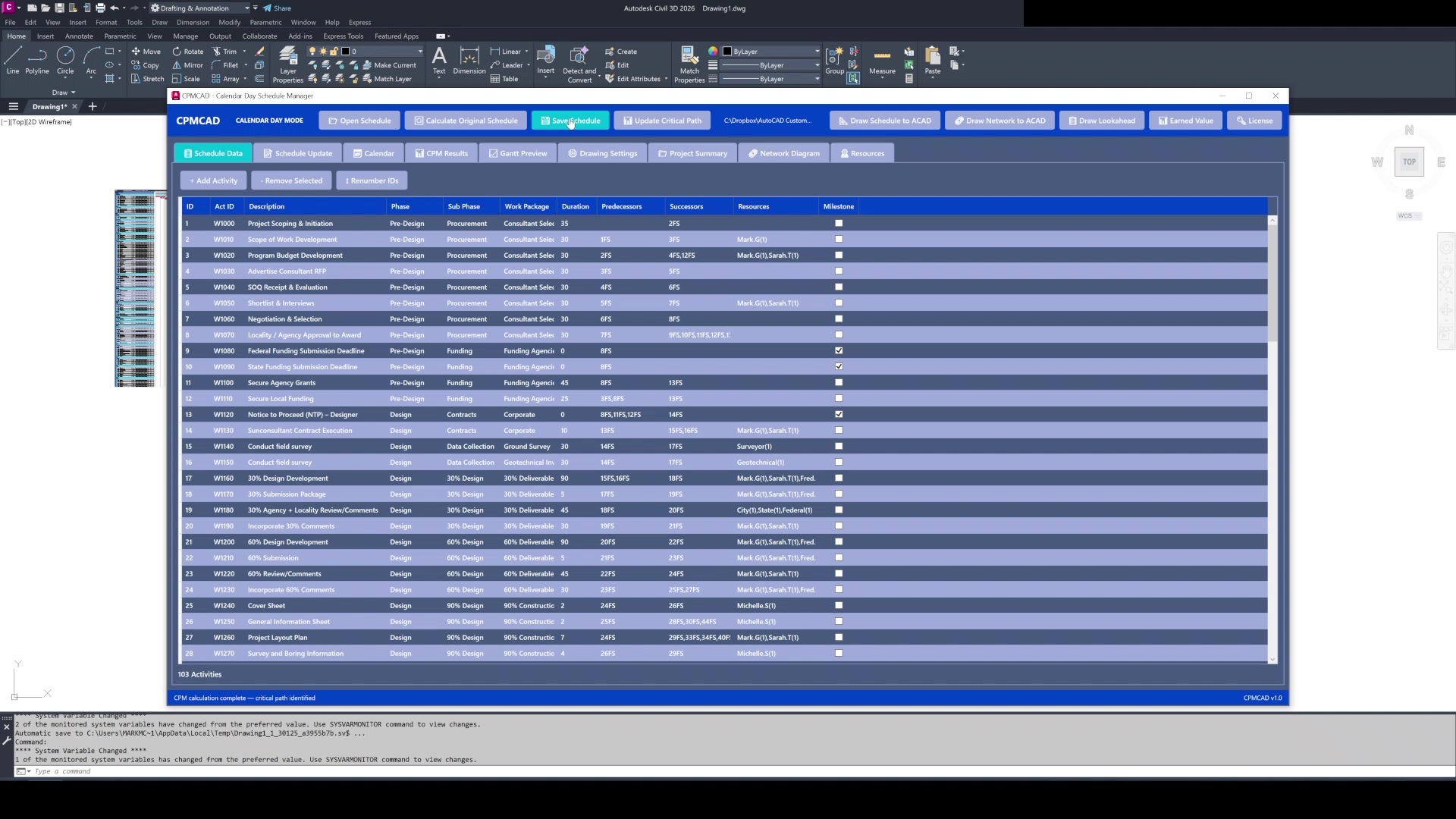Select the Line drawing tool
The height and width of the screenshot is (819, 1456).
pos(13,60)
